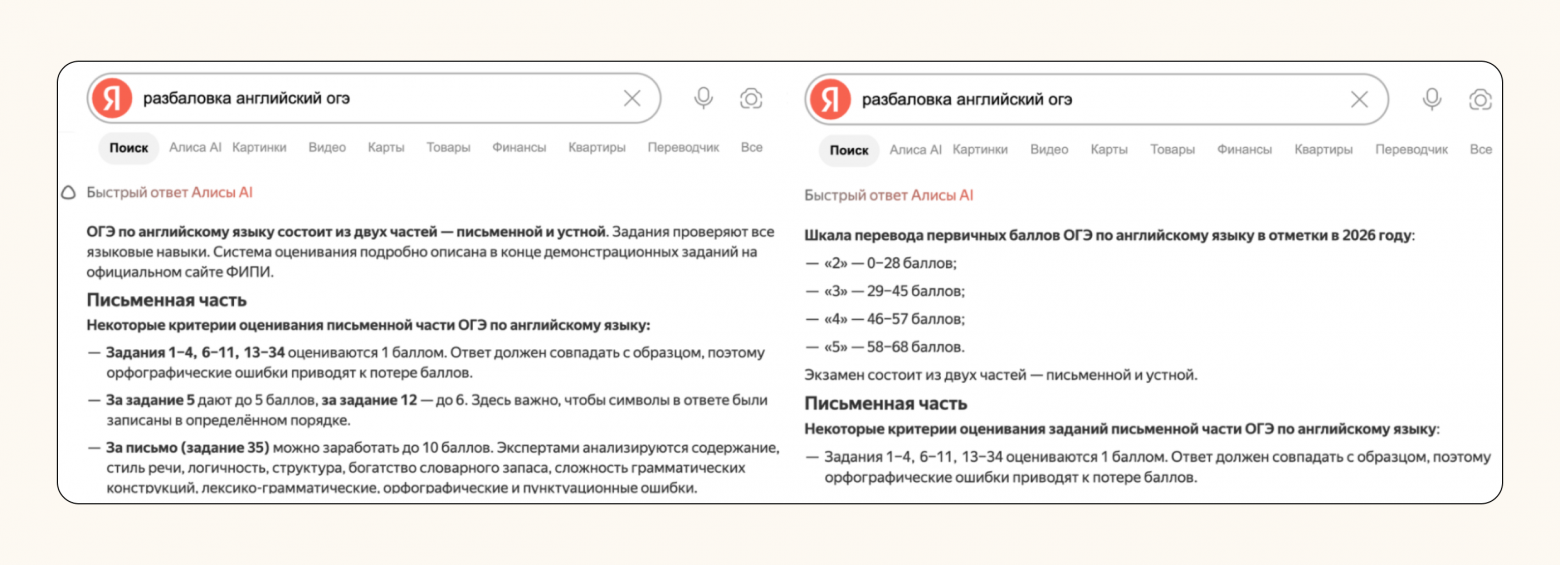Open the Алиса AI tab in the right panel
The width and height of the screenshot is (1560, 565).
(x=916, y=150)
